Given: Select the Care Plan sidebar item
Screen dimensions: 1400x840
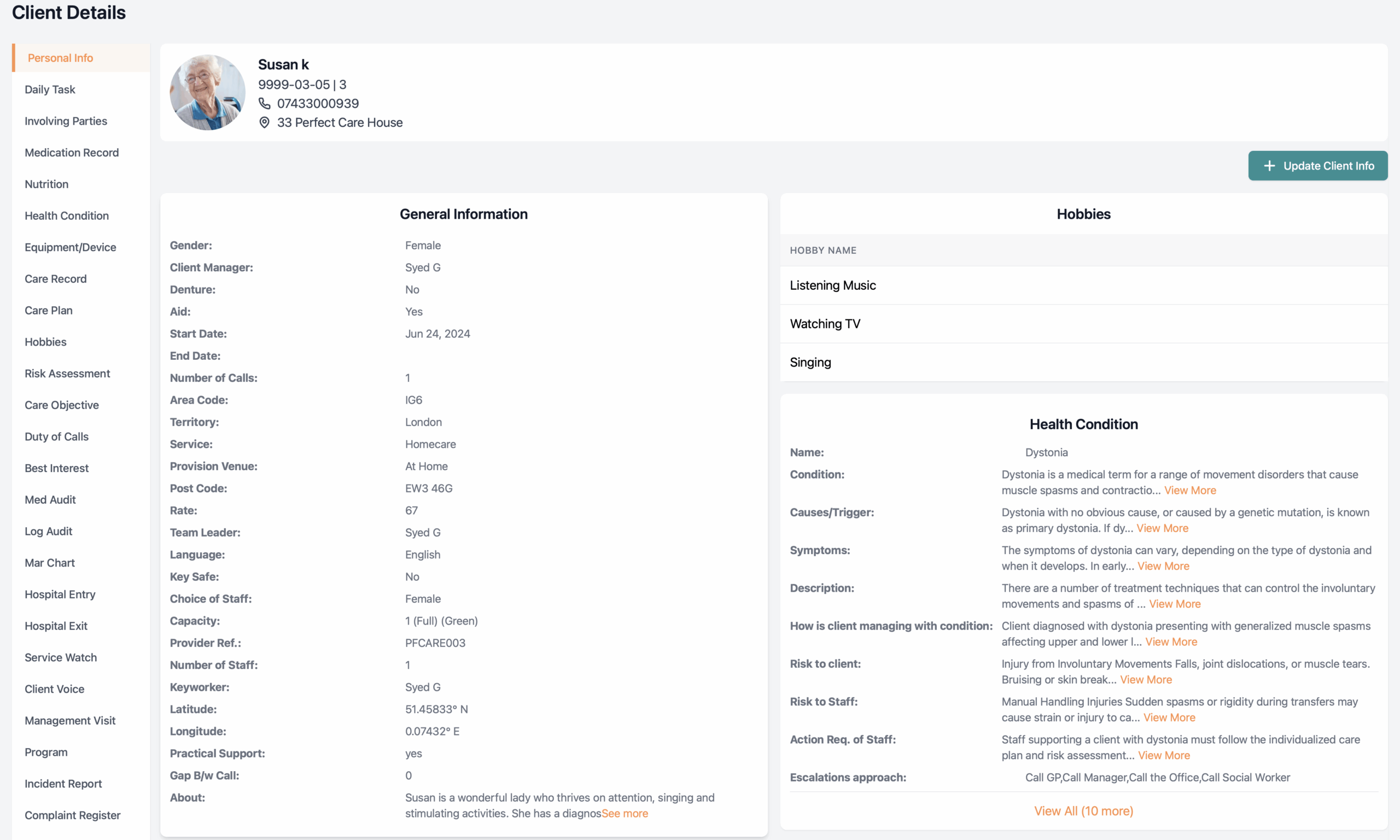Looking at the screenshot, I should coord(49,311).
